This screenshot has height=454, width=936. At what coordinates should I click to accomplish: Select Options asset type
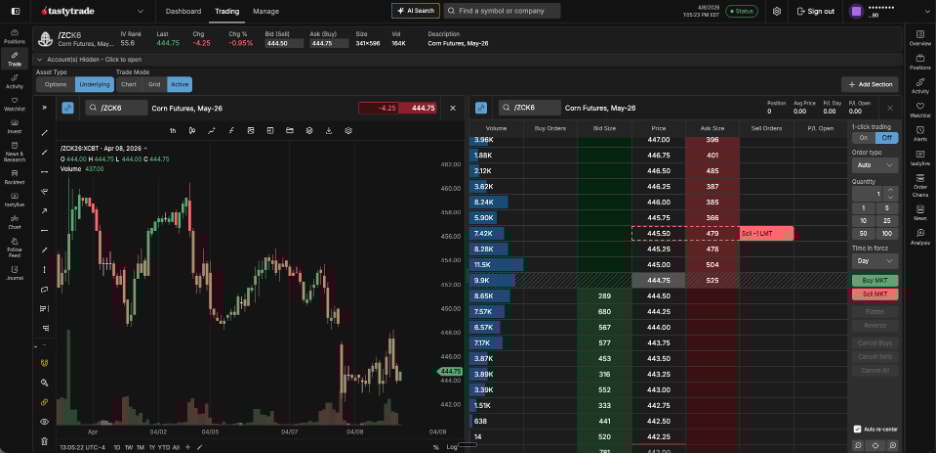pos(56,84)
